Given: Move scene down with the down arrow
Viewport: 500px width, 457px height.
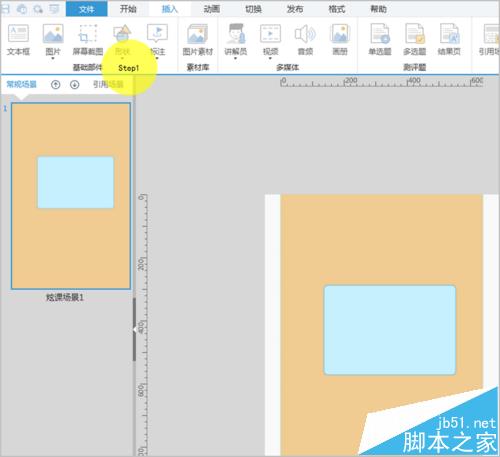Looking at the screenshot, I should (x=75, y=85).
